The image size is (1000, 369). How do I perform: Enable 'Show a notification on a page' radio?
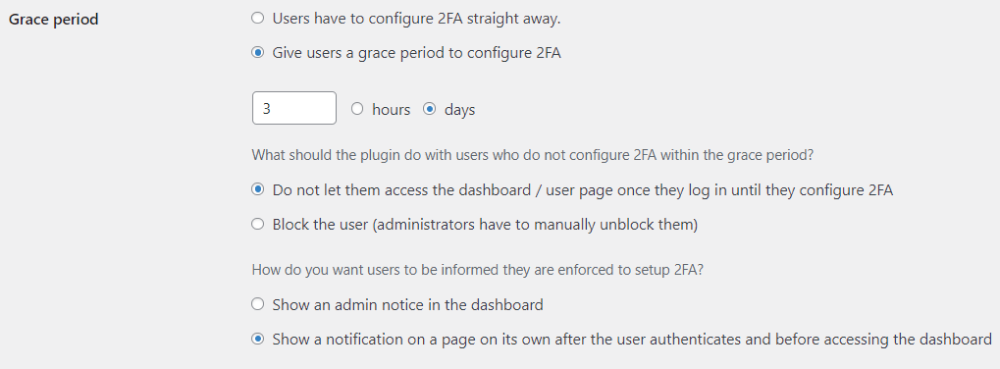click(x=258, y=338)
